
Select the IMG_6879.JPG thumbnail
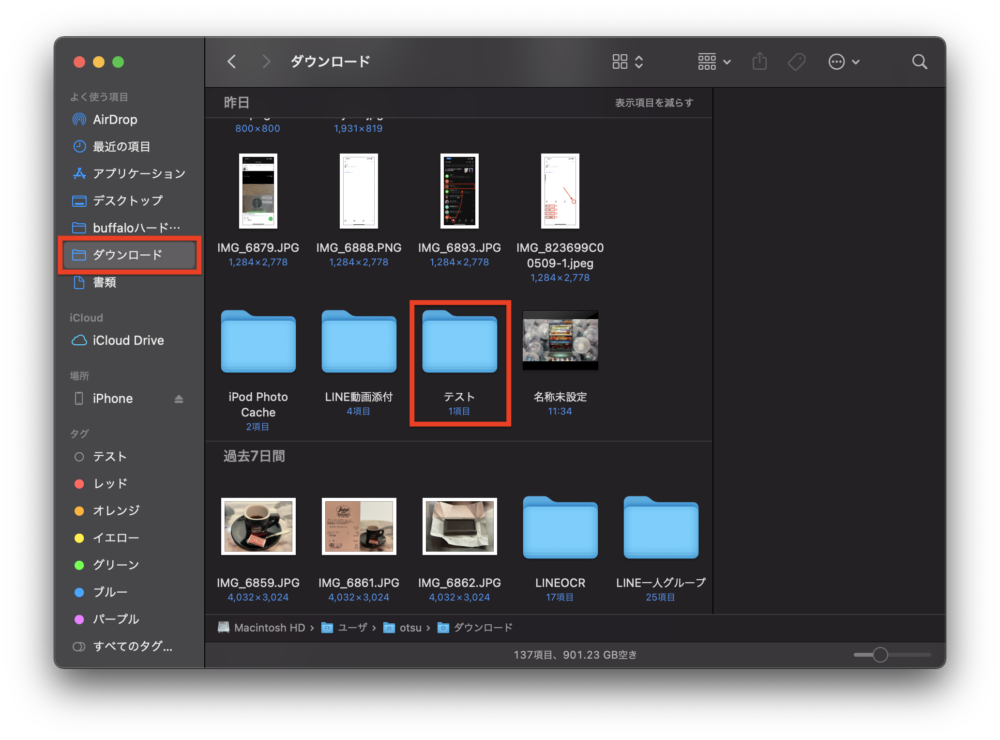[258, 191]
